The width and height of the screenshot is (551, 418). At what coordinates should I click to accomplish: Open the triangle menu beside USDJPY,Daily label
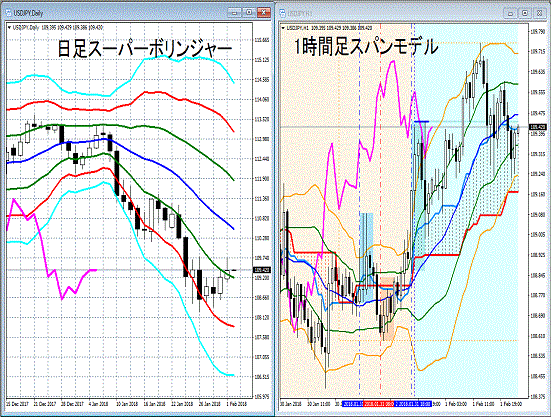pyautogui.click(x=9, y=28)
